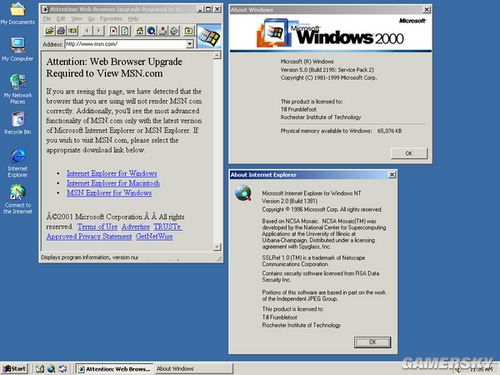Click the Open file toolbar icon

point(50,31)
